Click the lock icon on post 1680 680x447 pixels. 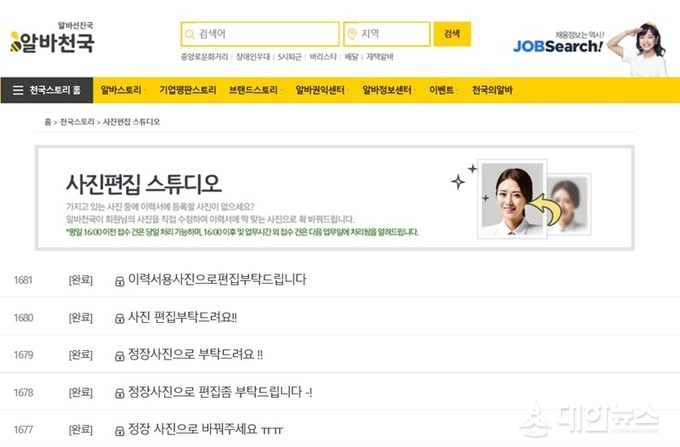pyautogui.click(x=119, y=318)
